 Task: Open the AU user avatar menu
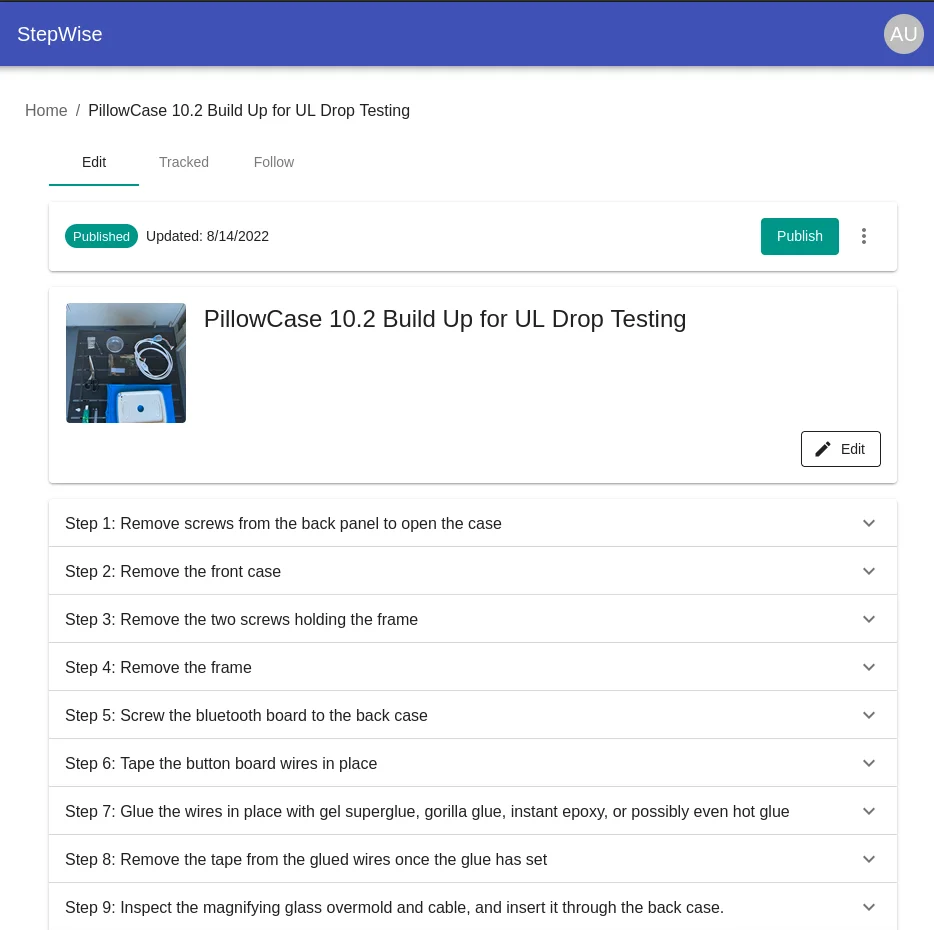(904, 34)
